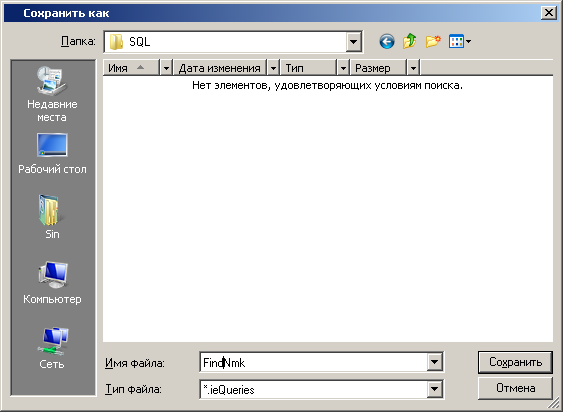This screenshot has width=563, height=412.
Task: Create a new folder via toolbar icon
Action: click(433, 42)
